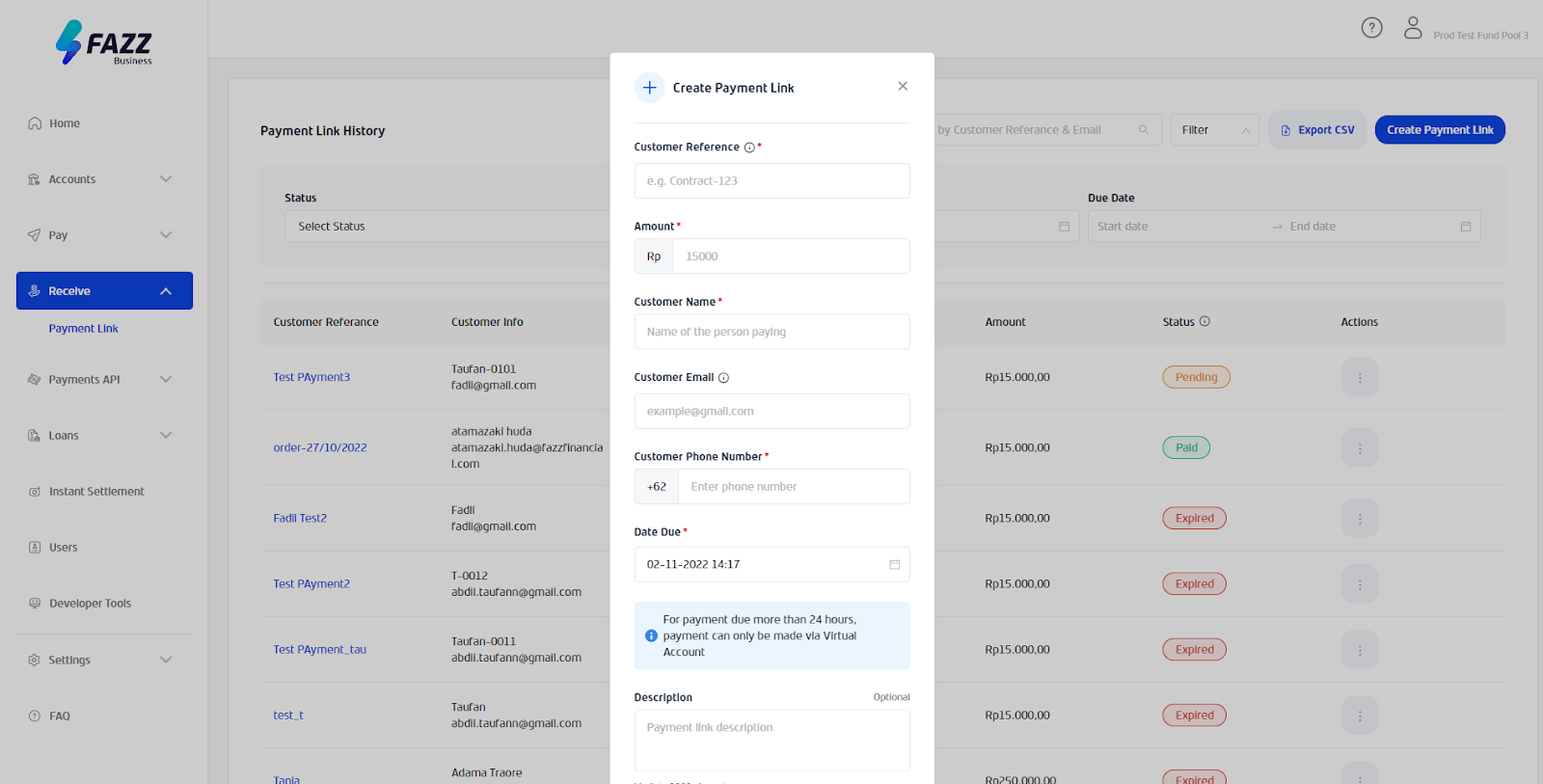Click the Status column info icon

1205,321
